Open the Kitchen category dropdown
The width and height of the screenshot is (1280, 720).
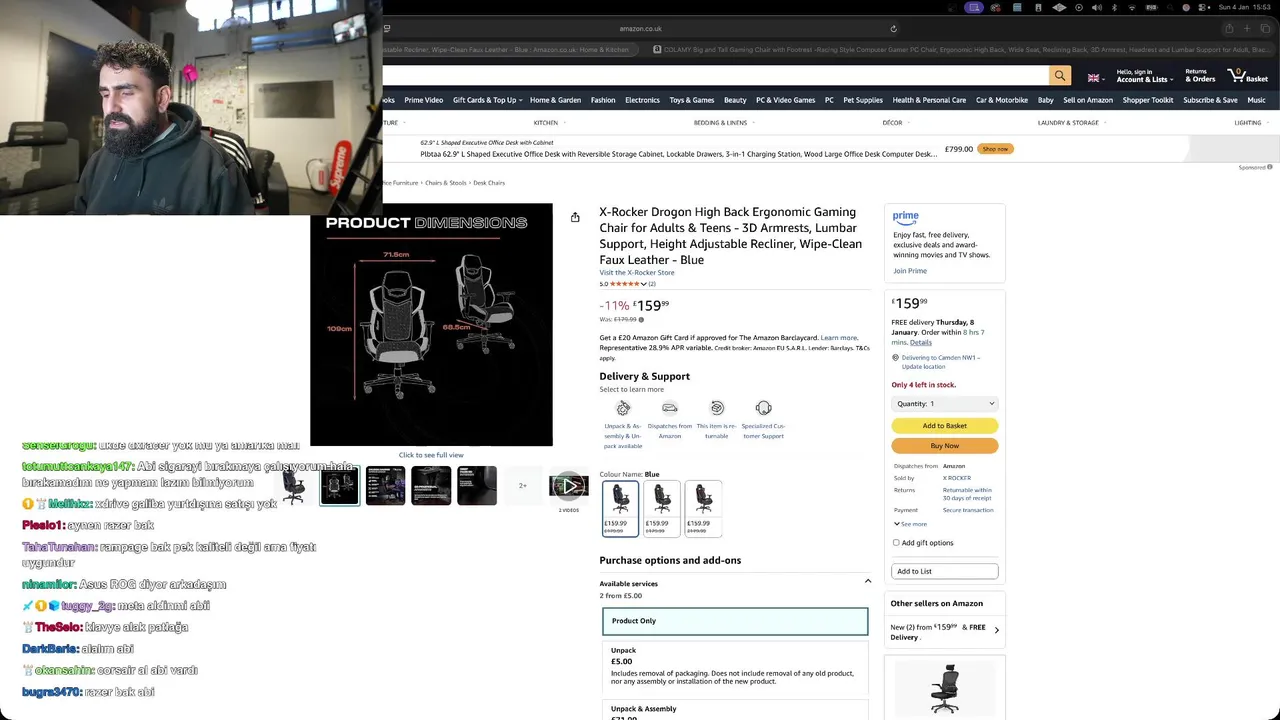[549, 123]
